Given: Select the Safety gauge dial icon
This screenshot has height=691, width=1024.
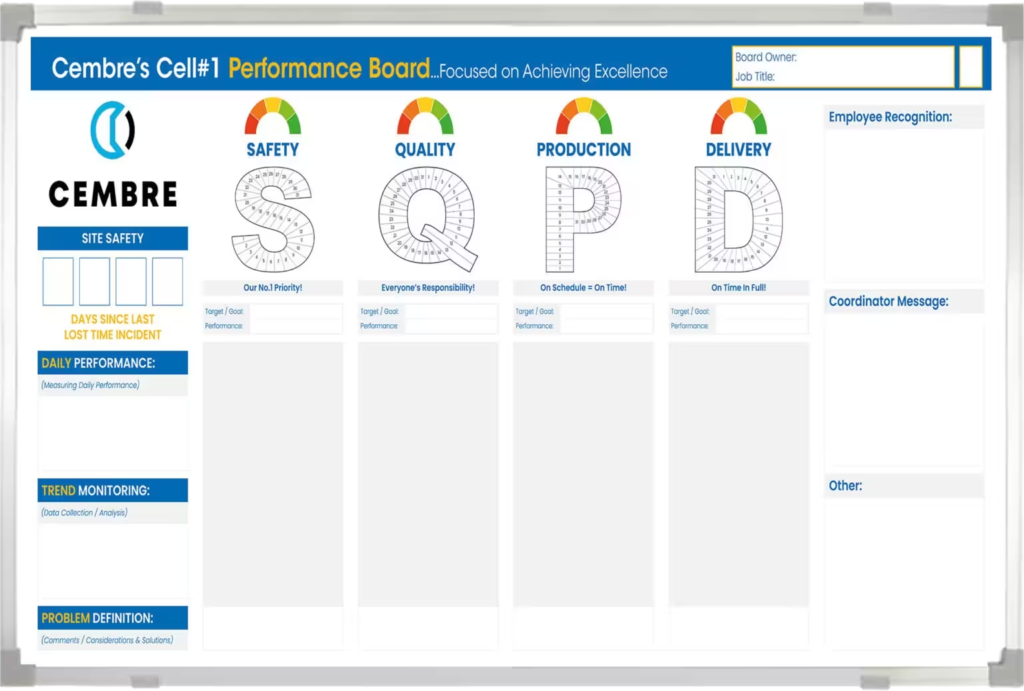Looking at the screenshot, I should 273,115.
